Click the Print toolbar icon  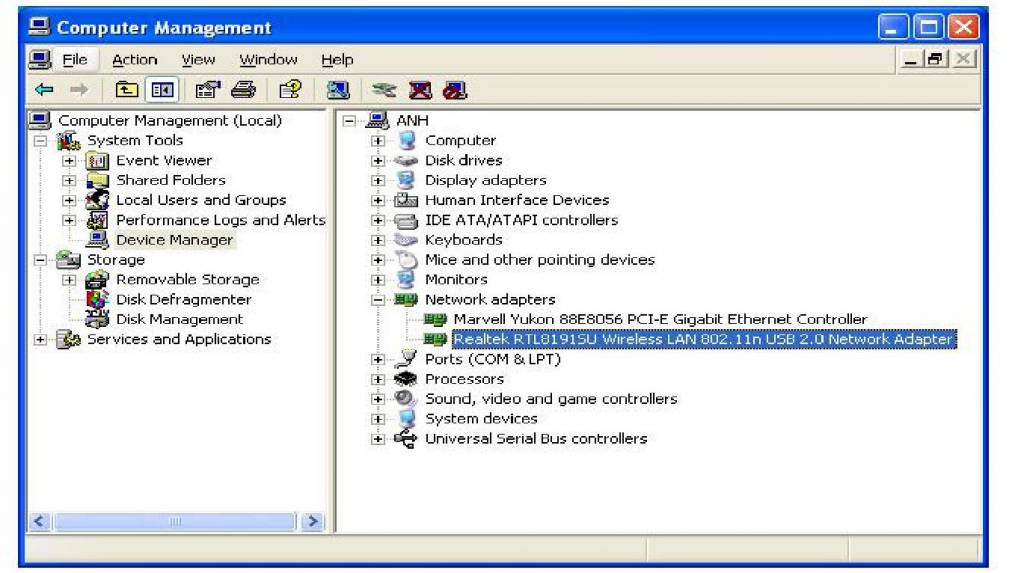[244, 90]
